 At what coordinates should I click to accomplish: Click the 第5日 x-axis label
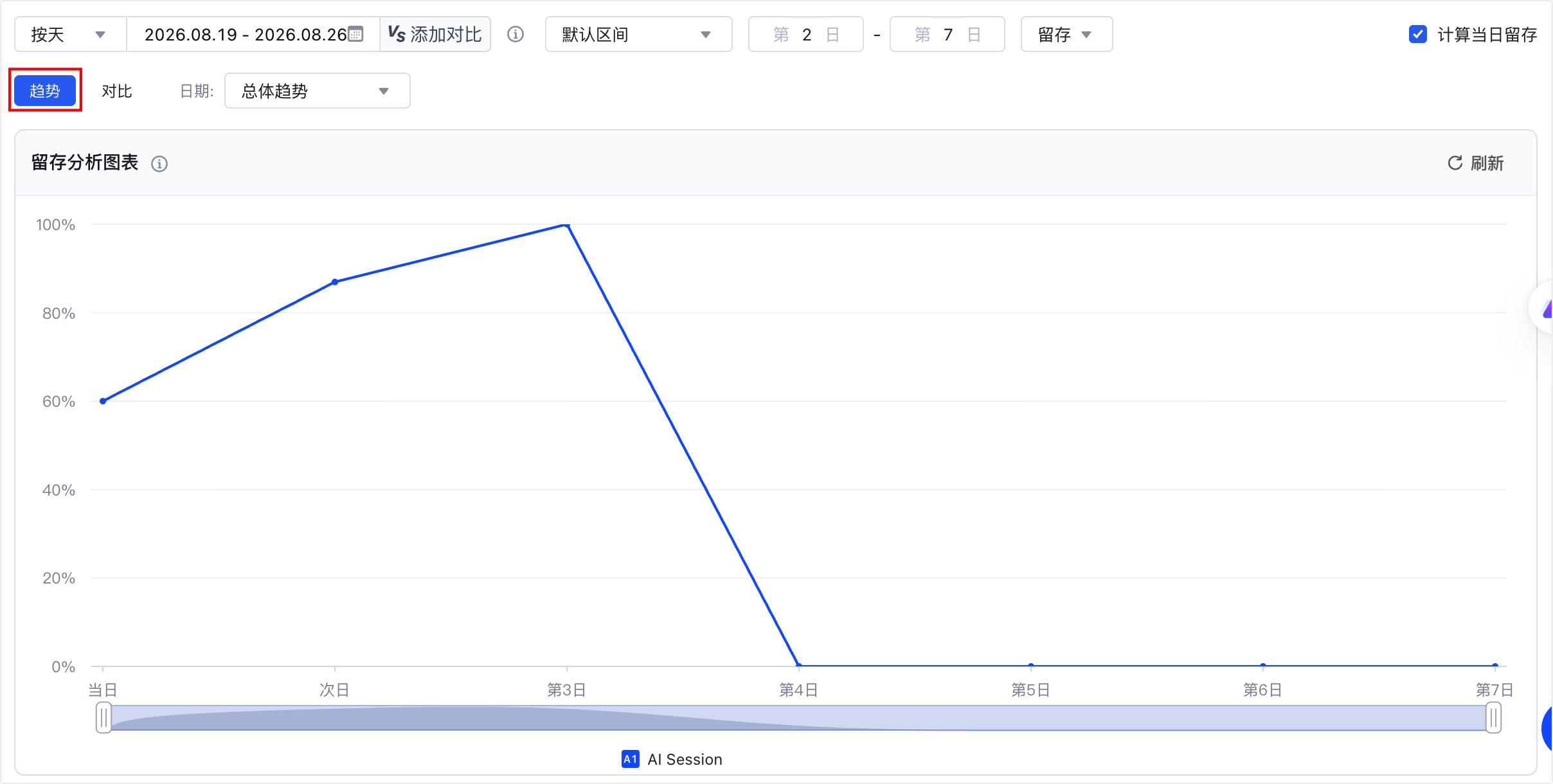[1030, 690]
